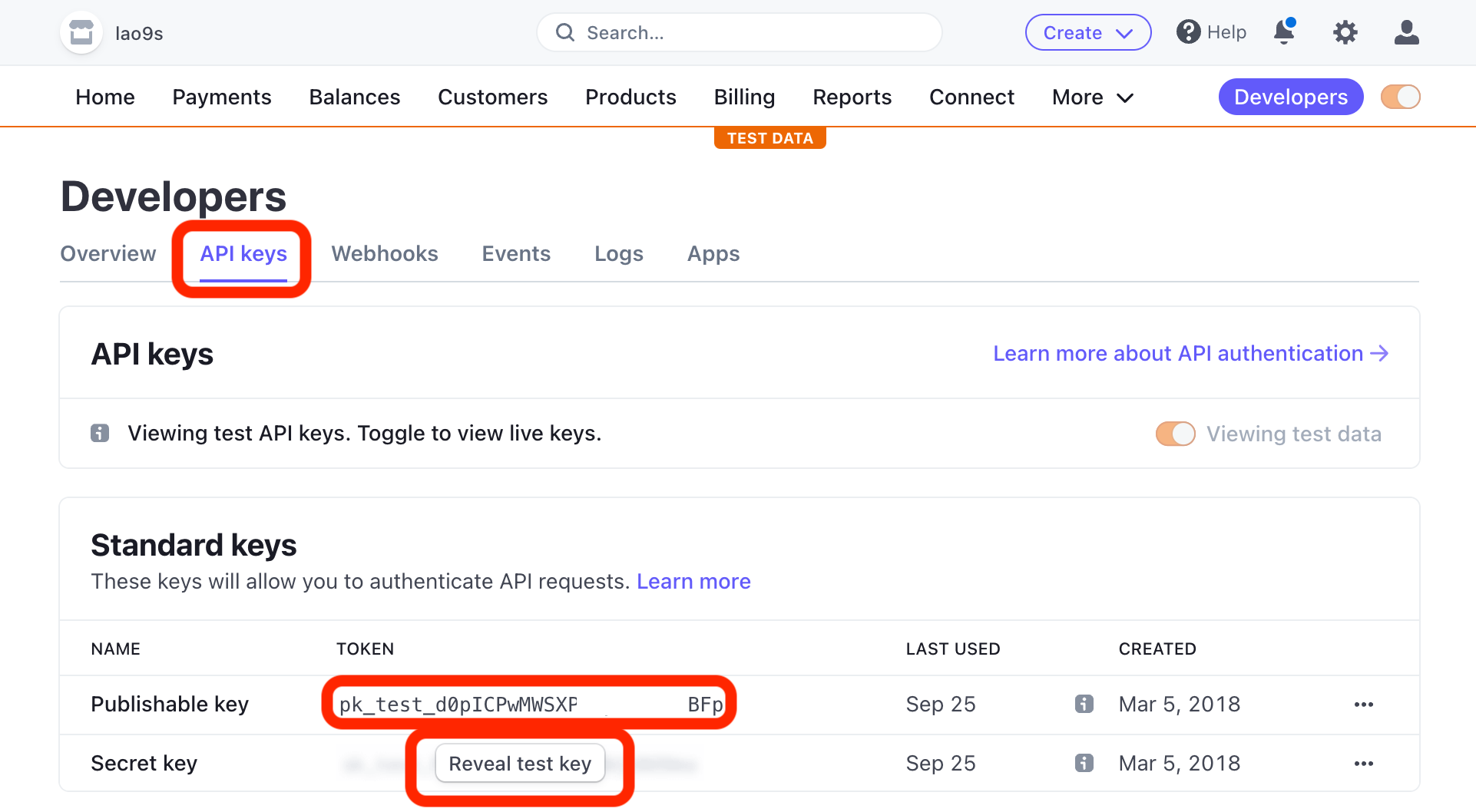Expand the Create dropdown
Image resolution: width=1476 pixels, height=812 pixels.
click(x=1087, y=32)
